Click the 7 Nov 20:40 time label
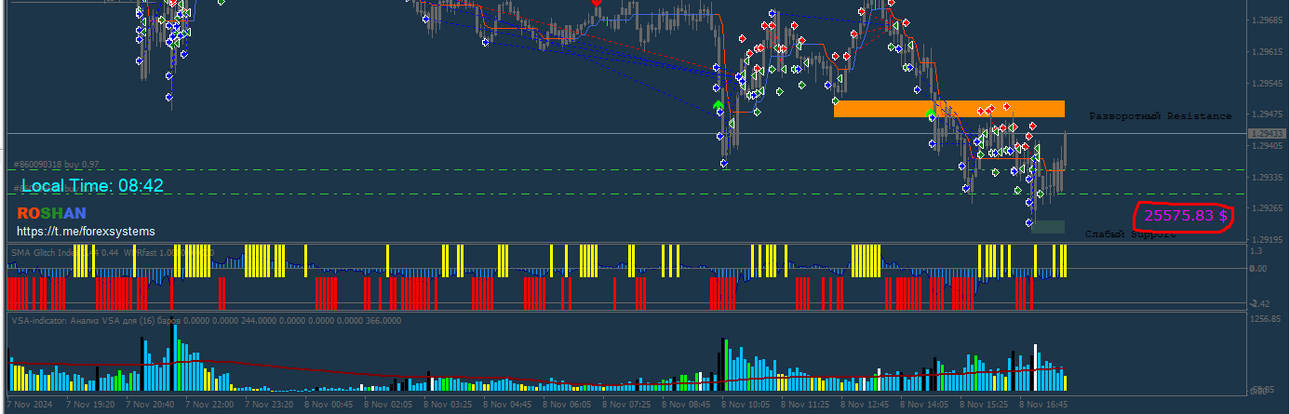 [149, 406]
